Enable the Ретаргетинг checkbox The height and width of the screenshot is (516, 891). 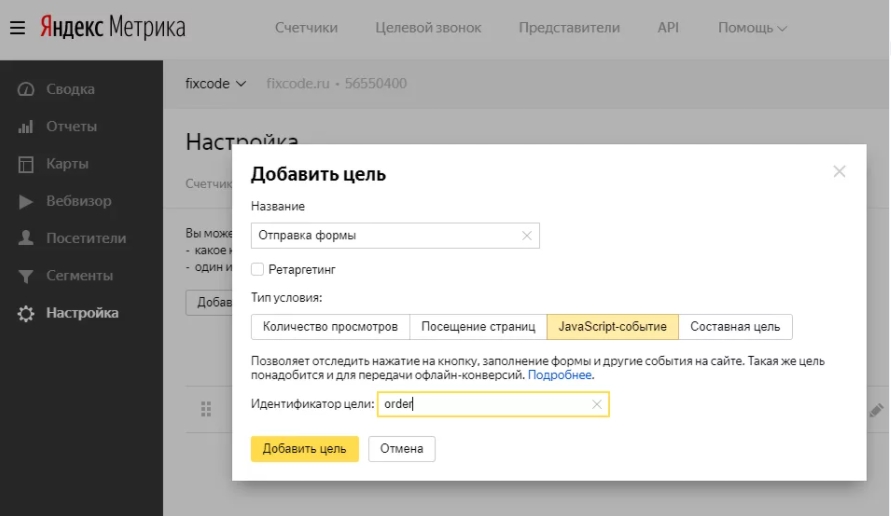pyautogui.click(x=257, y=269)
